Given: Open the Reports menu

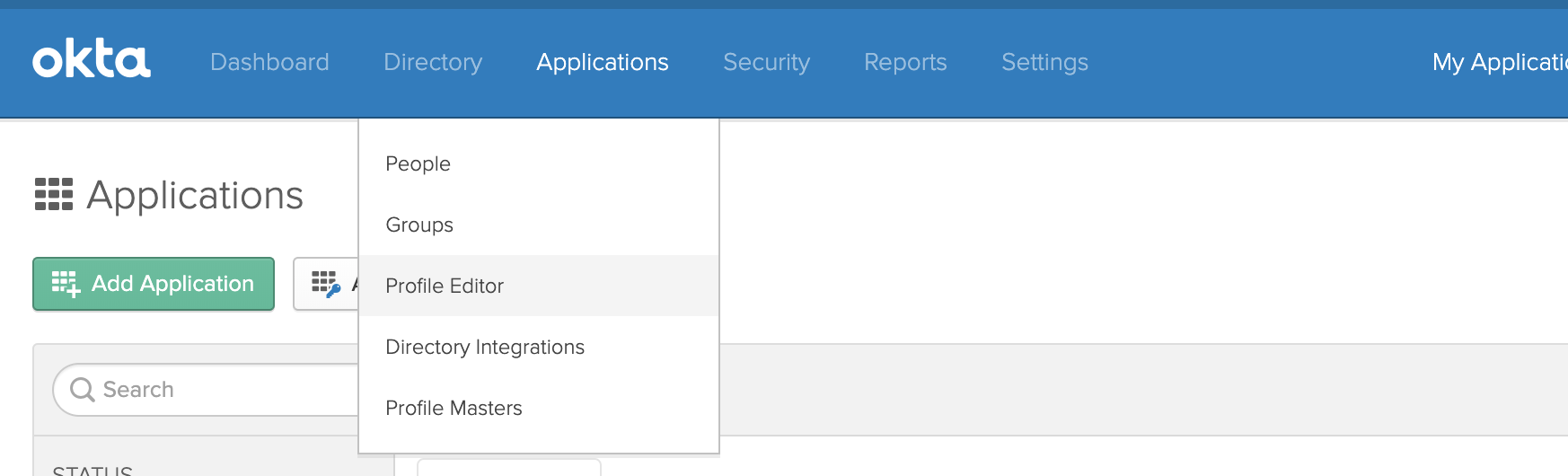Looking at the screenshot, I should [905, 62].
